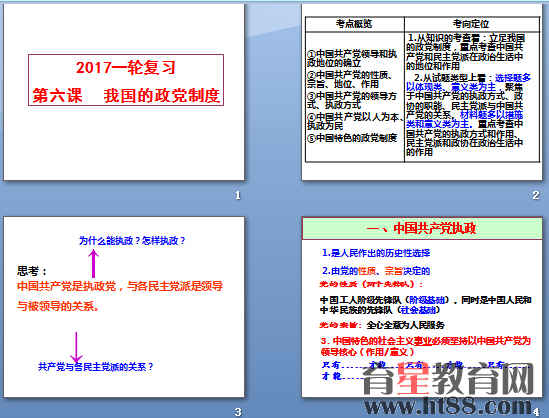Viewport: 549px width, 418px height.
Task: Click the slide number 2 label
Action: pos(535,195)
